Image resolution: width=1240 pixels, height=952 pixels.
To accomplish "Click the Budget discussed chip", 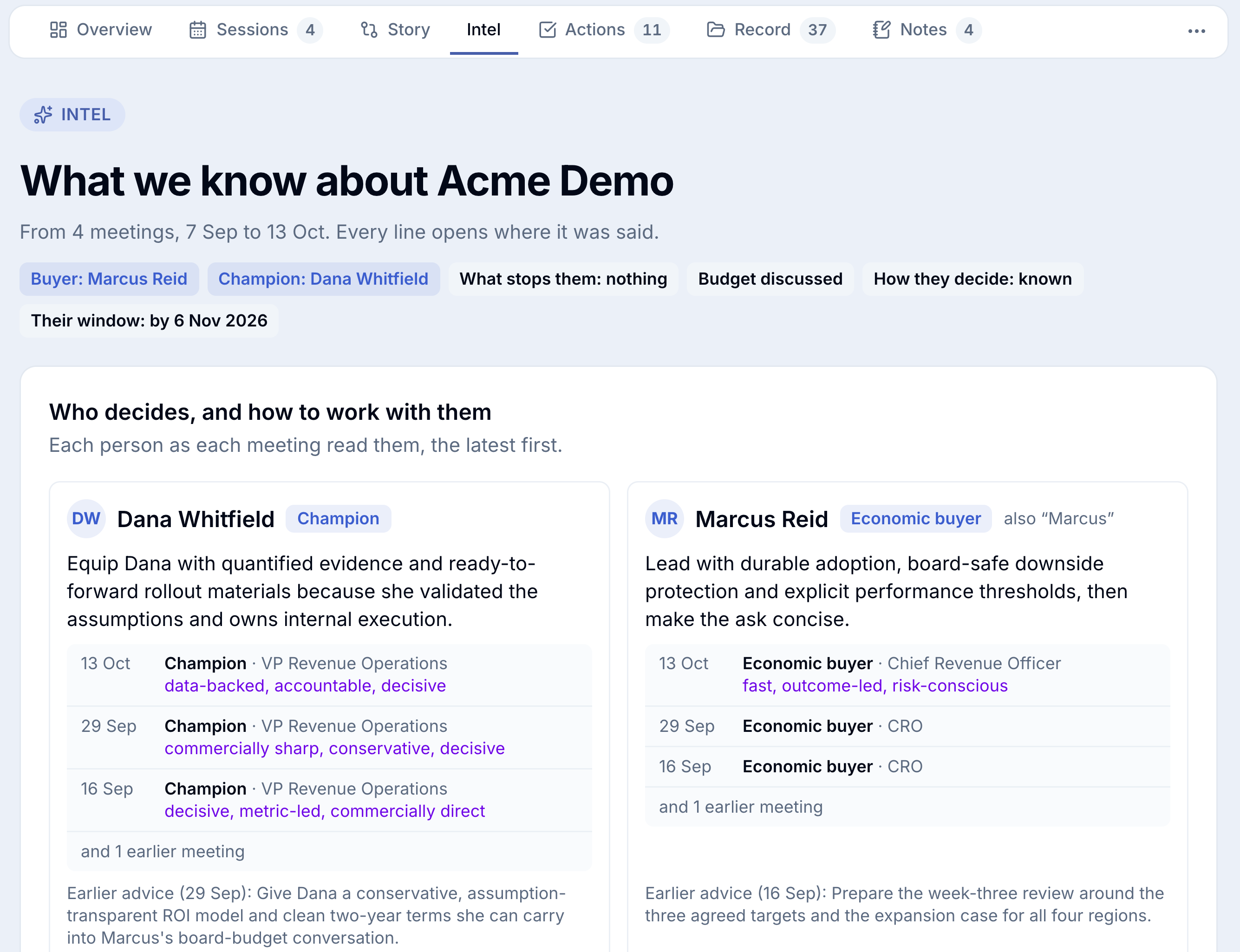I will (770, 279).
